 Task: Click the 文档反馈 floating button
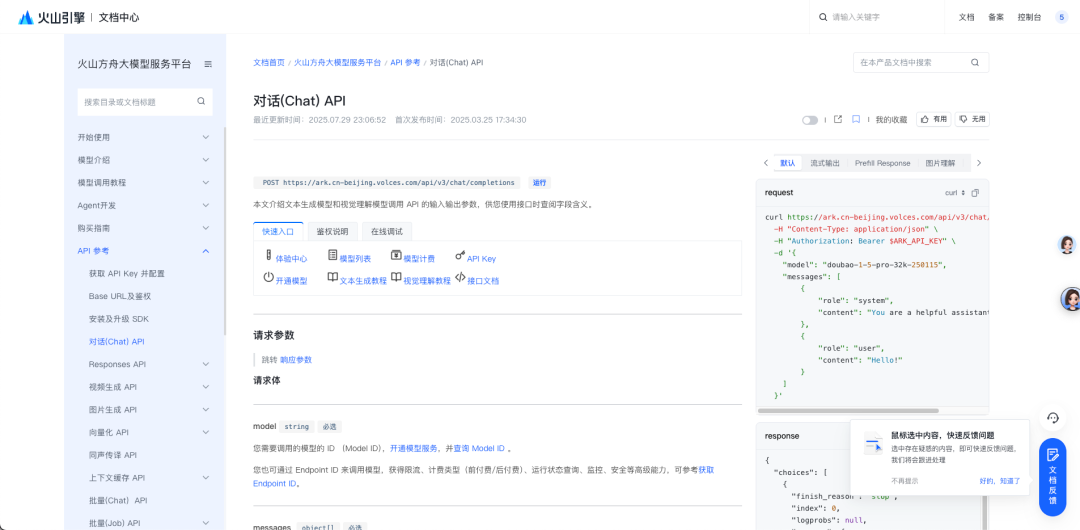click(x=1052, y=476)
